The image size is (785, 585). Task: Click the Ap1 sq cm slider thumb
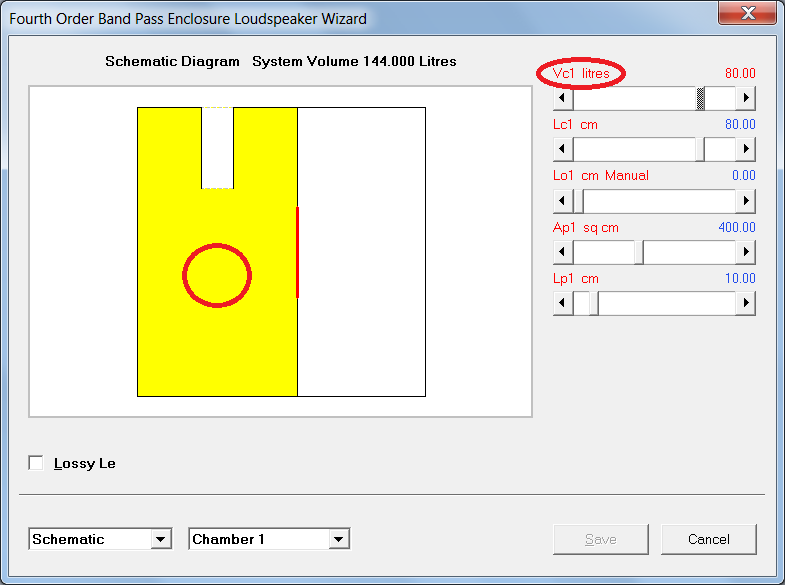(639, 252)
